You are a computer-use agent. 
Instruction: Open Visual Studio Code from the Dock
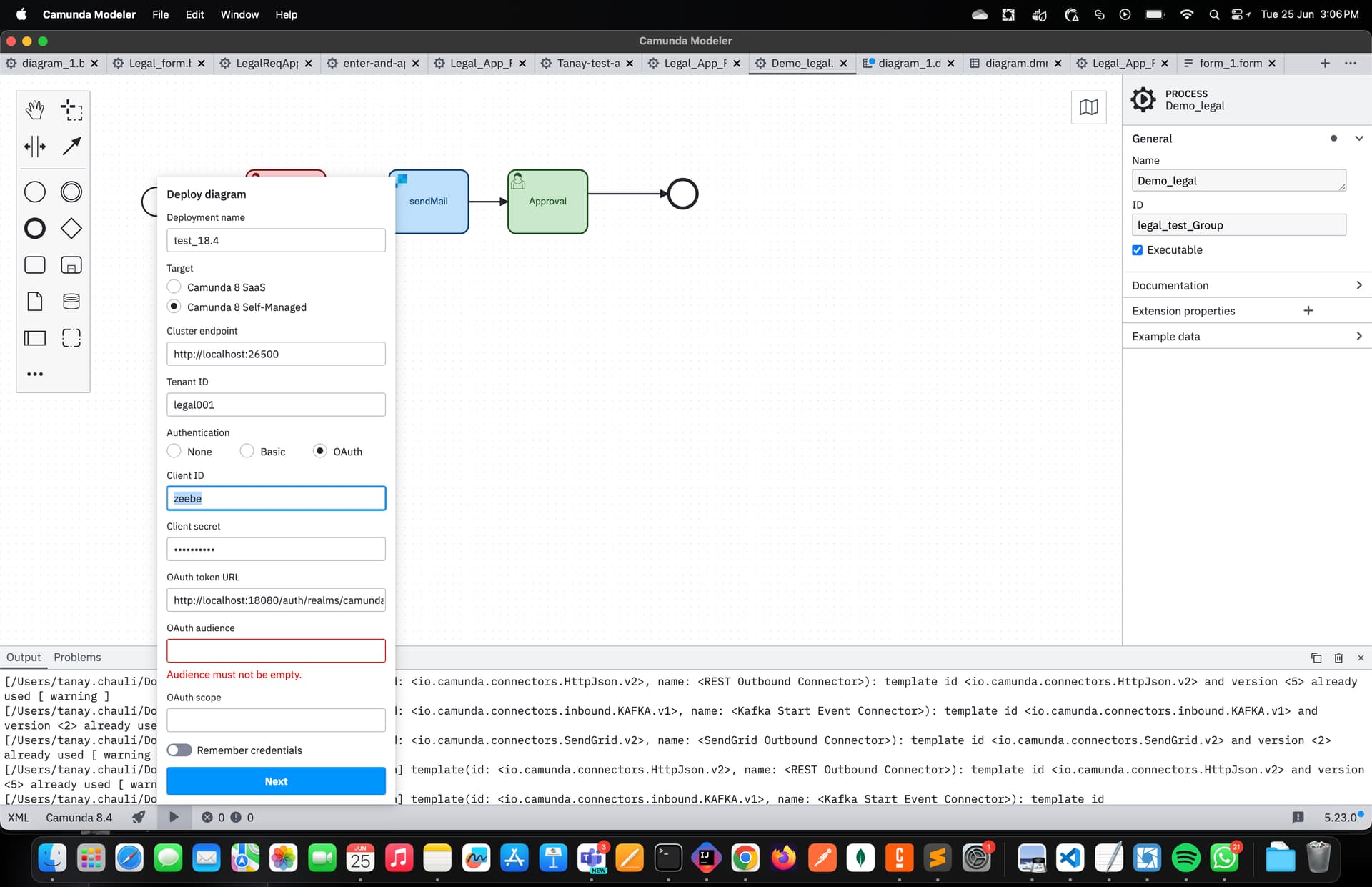(x=1070, y=857)
